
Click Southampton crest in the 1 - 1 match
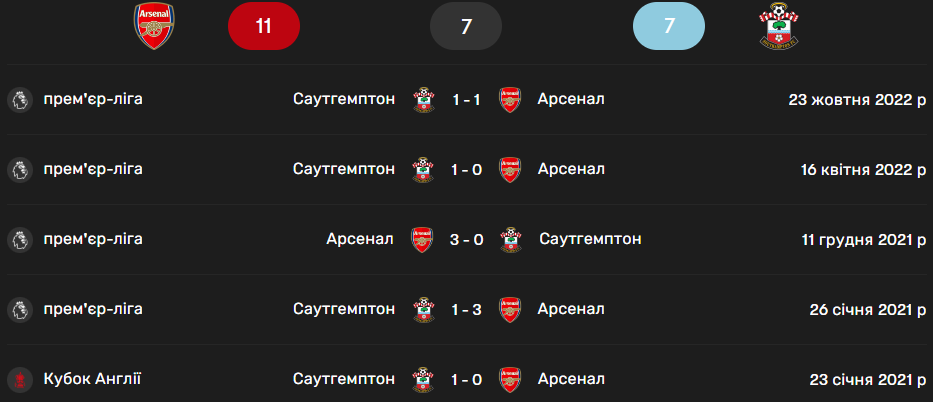click(x=424, y=99)
